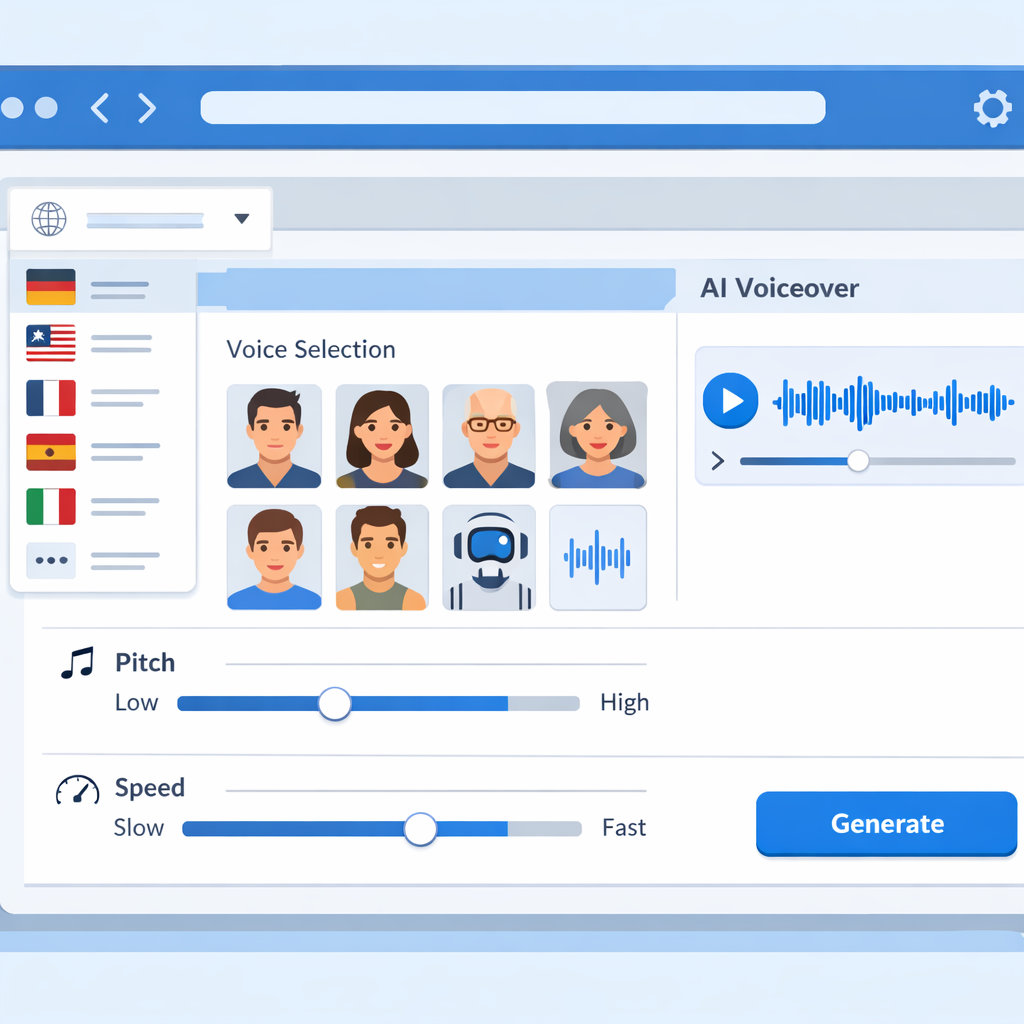Click the browser forward arrow

tap(147, 108)
